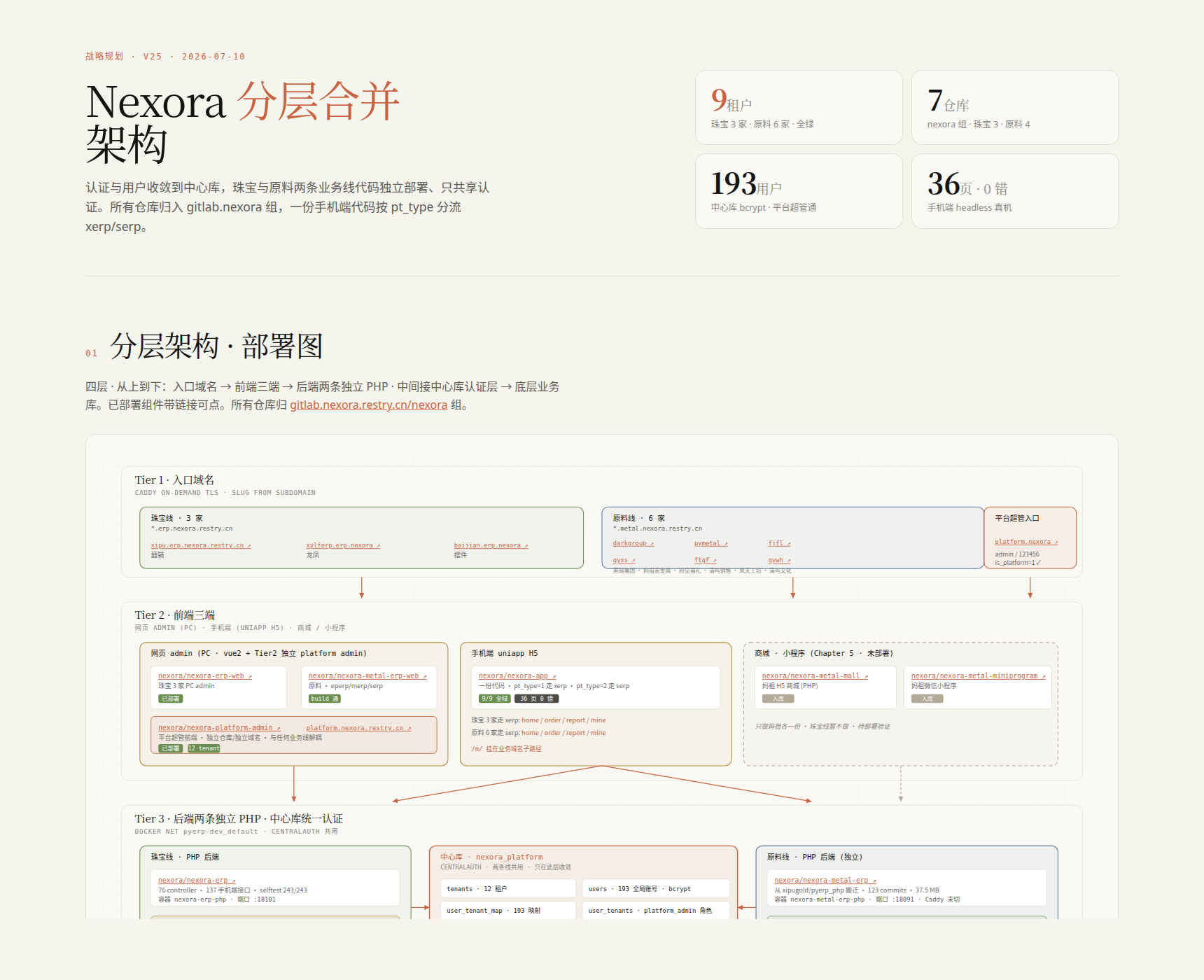Viewport: 1204px width, 980px height.
Task: Click the '7 仓库' stat card
Action: coord(1015,107)
